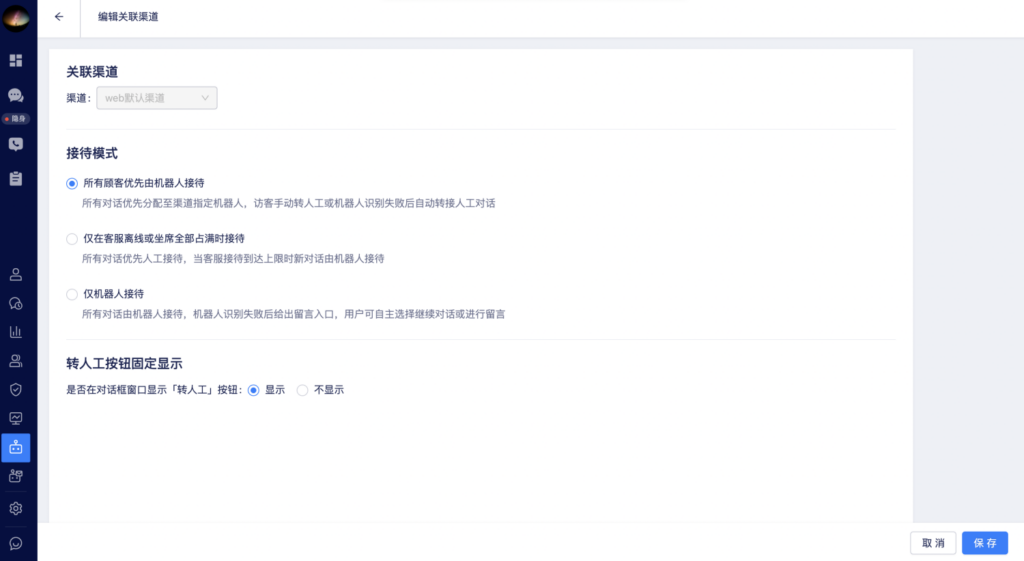Click the 隐身 status badge in sidebar
The width and height of the screenshot is (1024, 561).
pos(16,119)
